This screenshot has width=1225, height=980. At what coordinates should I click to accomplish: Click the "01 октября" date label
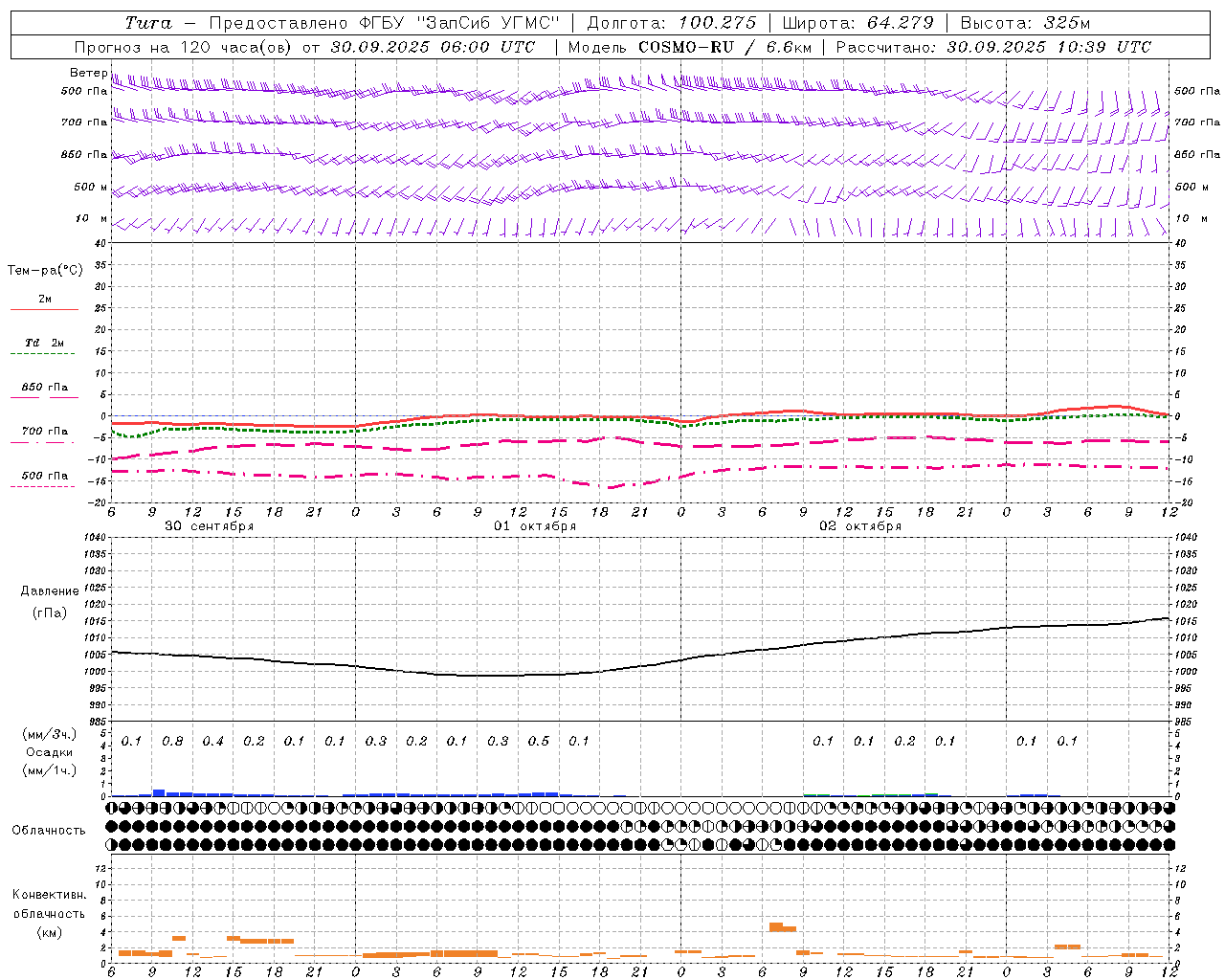point(535,526)
